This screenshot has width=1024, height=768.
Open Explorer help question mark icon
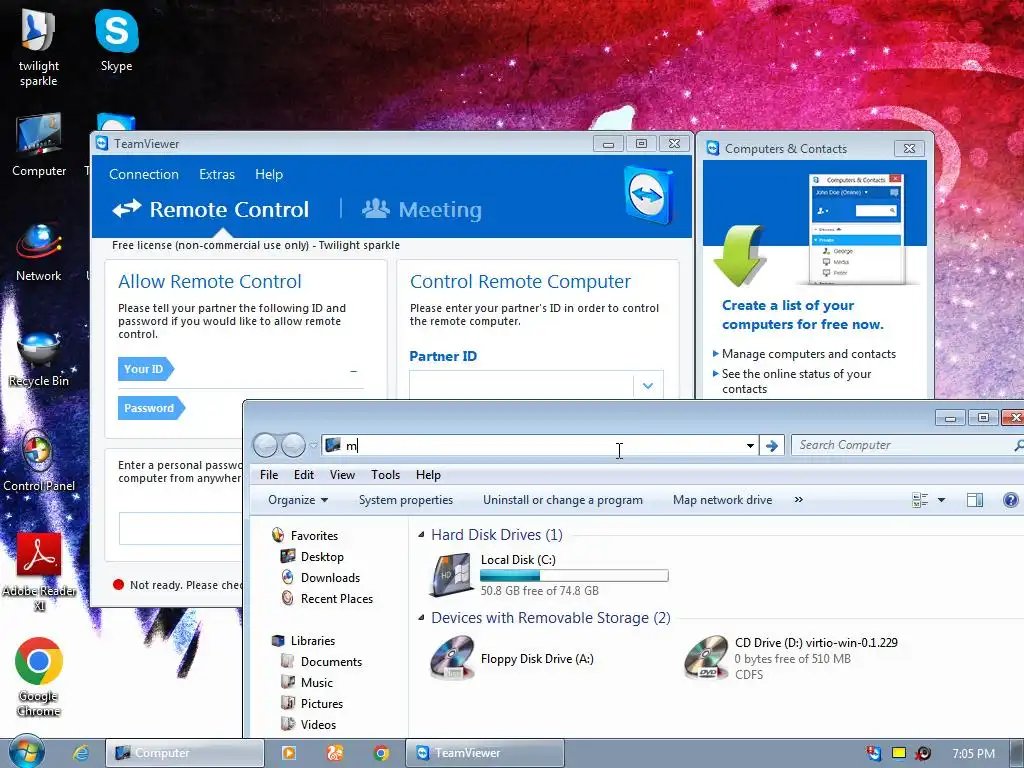point(1010,500)
